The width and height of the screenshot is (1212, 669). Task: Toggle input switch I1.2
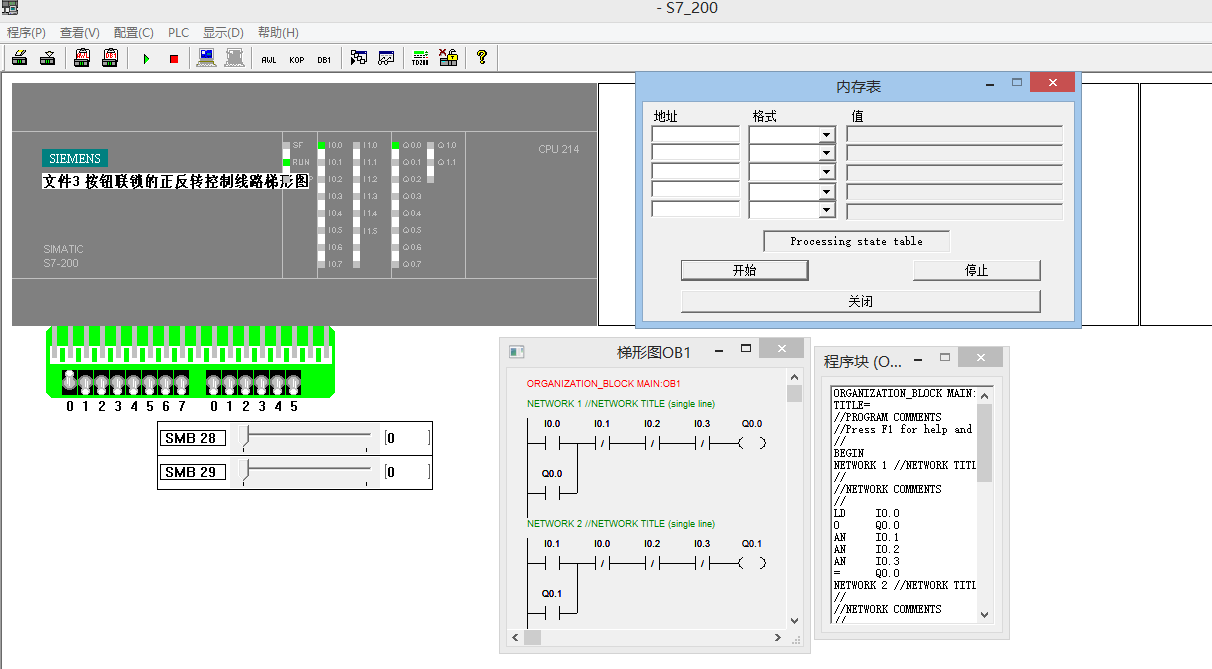[x=245, y=383]
